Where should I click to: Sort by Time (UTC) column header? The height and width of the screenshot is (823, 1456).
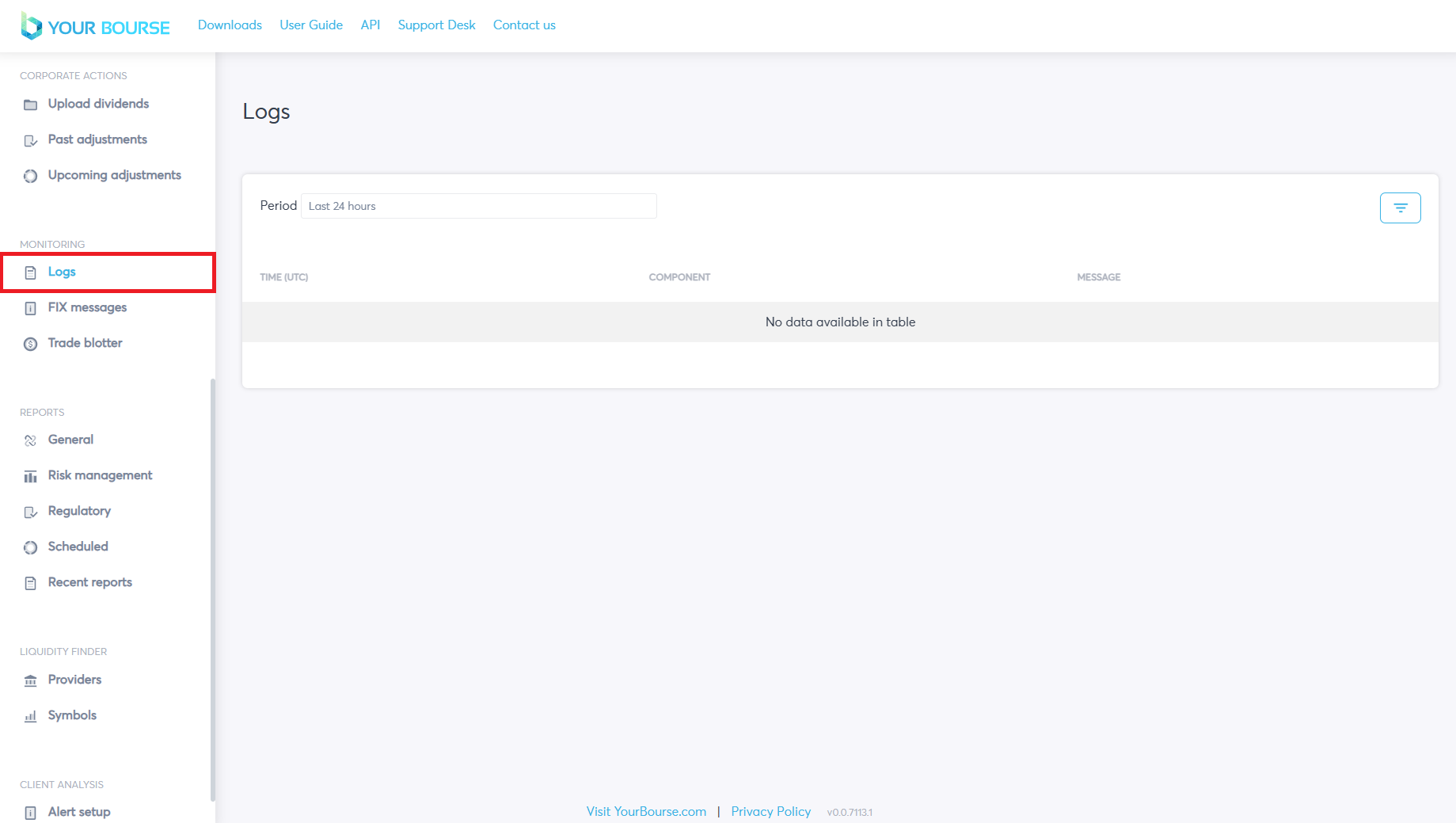(x=283, y=277)
